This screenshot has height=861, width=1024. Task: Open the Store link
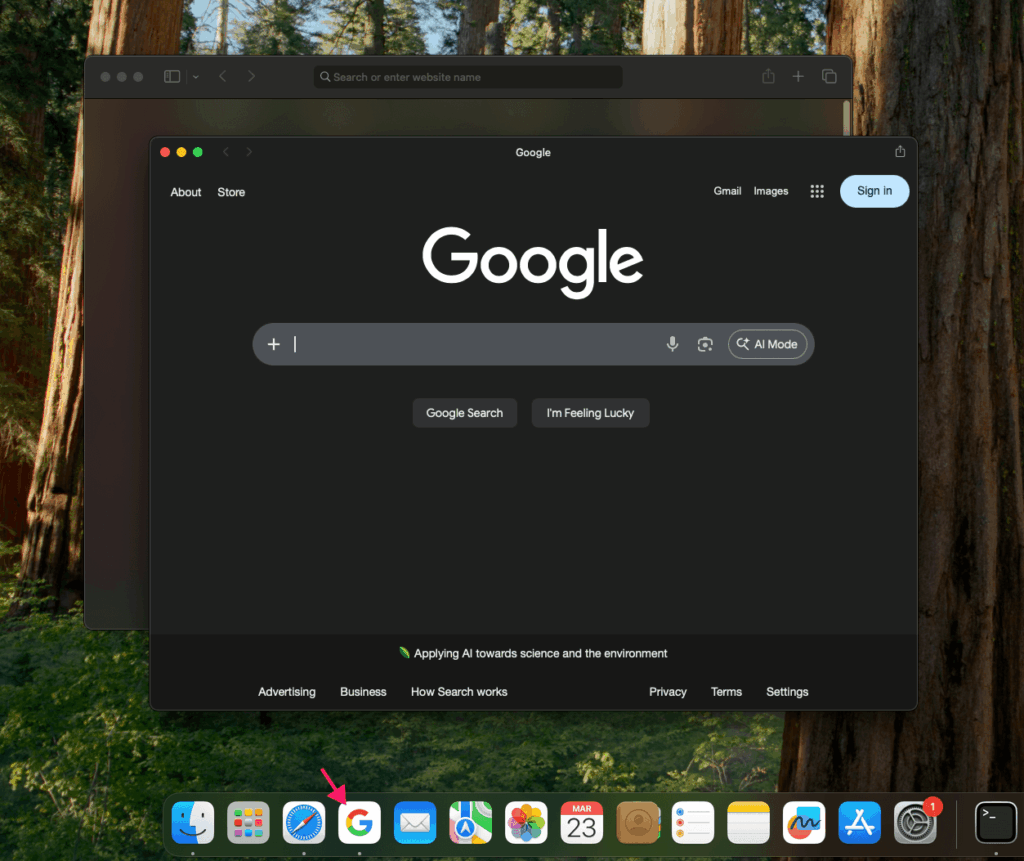point(231,192)
